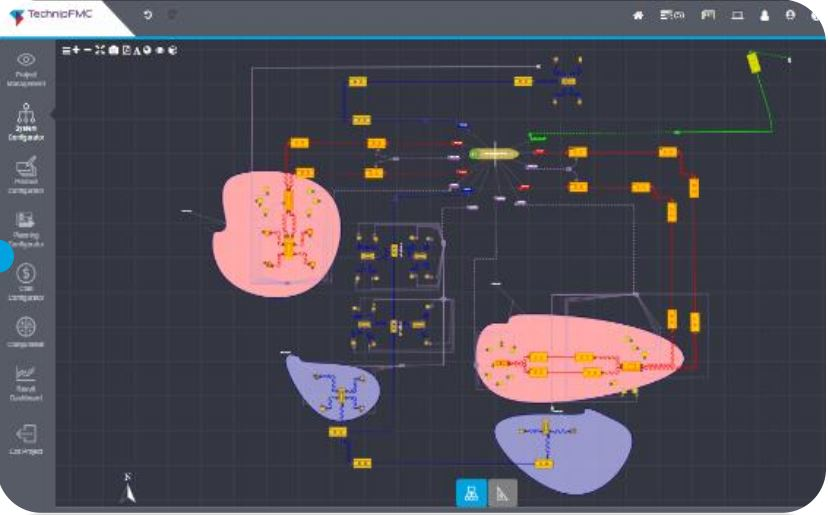The image size is (828, 515).
Task: Expand the sidebar with blue circle handle
Action: pyautogui.click(x=5, y=257)
